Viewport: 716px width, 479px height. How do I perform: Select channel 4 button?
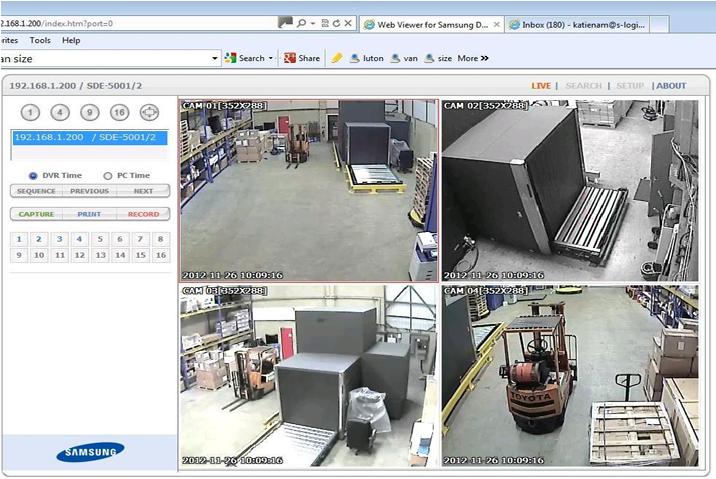click(x=79, y=239)
